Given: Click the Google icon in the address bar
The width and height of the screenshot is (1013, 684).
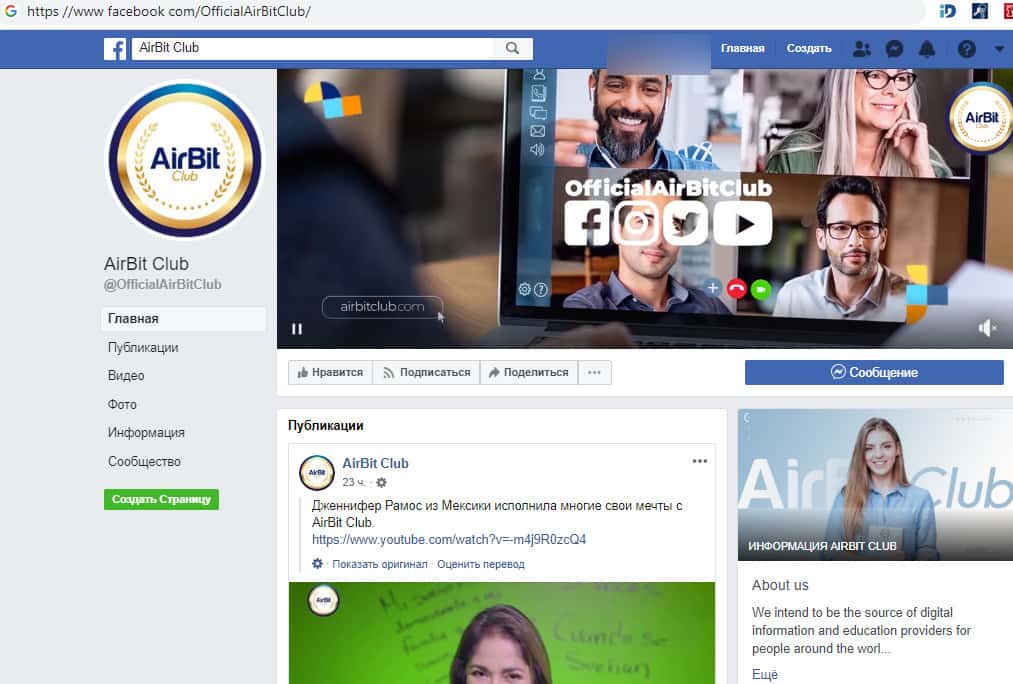Looking at the screenshot, I should (x=10, y=11).
